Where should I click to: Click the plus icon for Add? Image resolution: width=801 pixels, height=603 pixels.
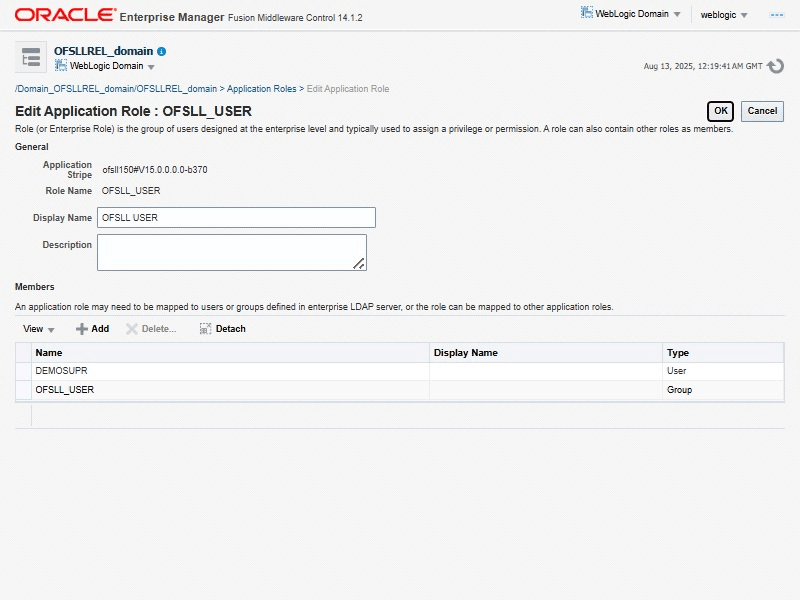tap(81, 329)
